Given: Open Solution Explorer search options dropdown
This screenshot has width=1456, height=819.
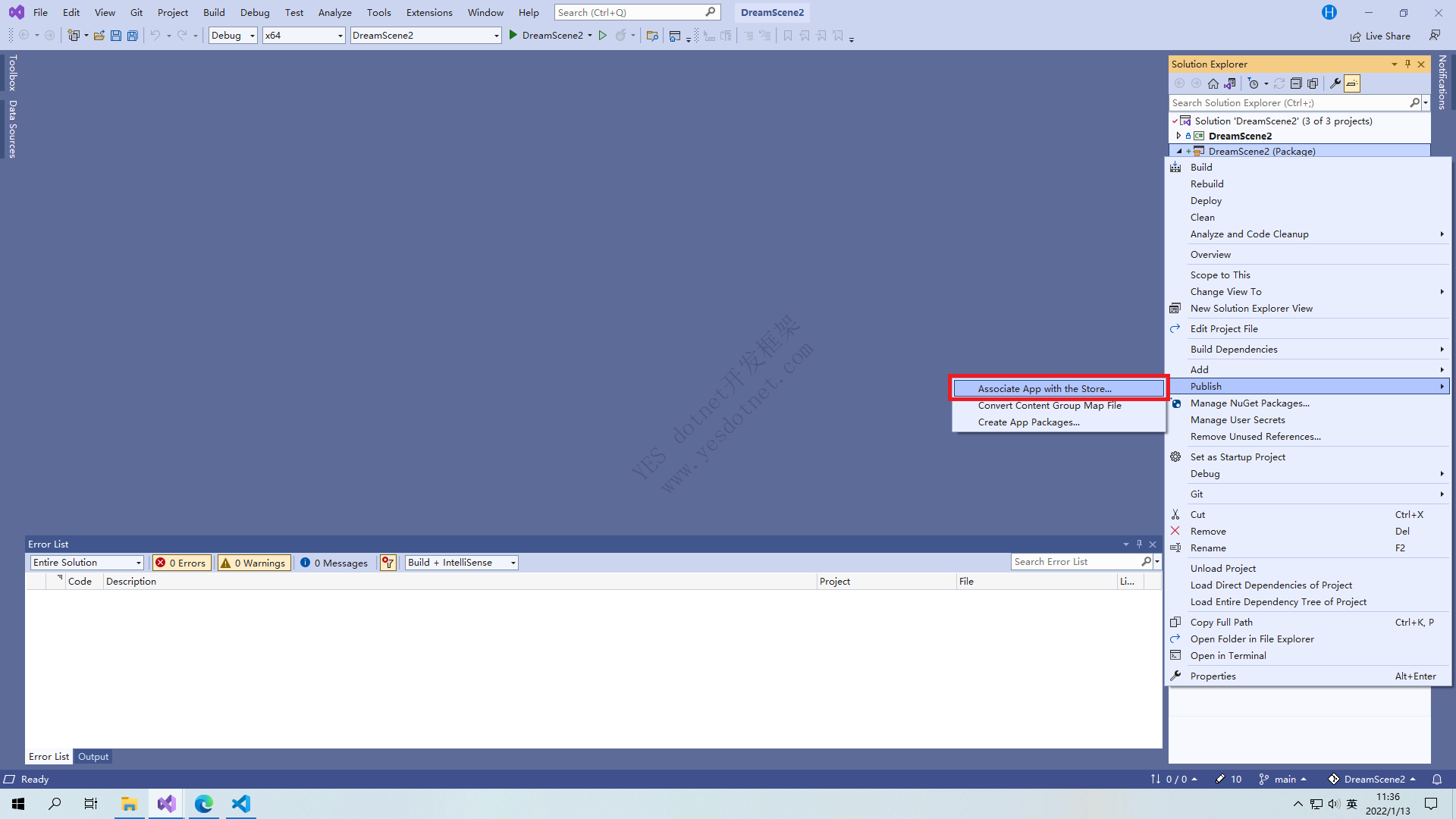Looking at the screenshot, I should 1426,102.
